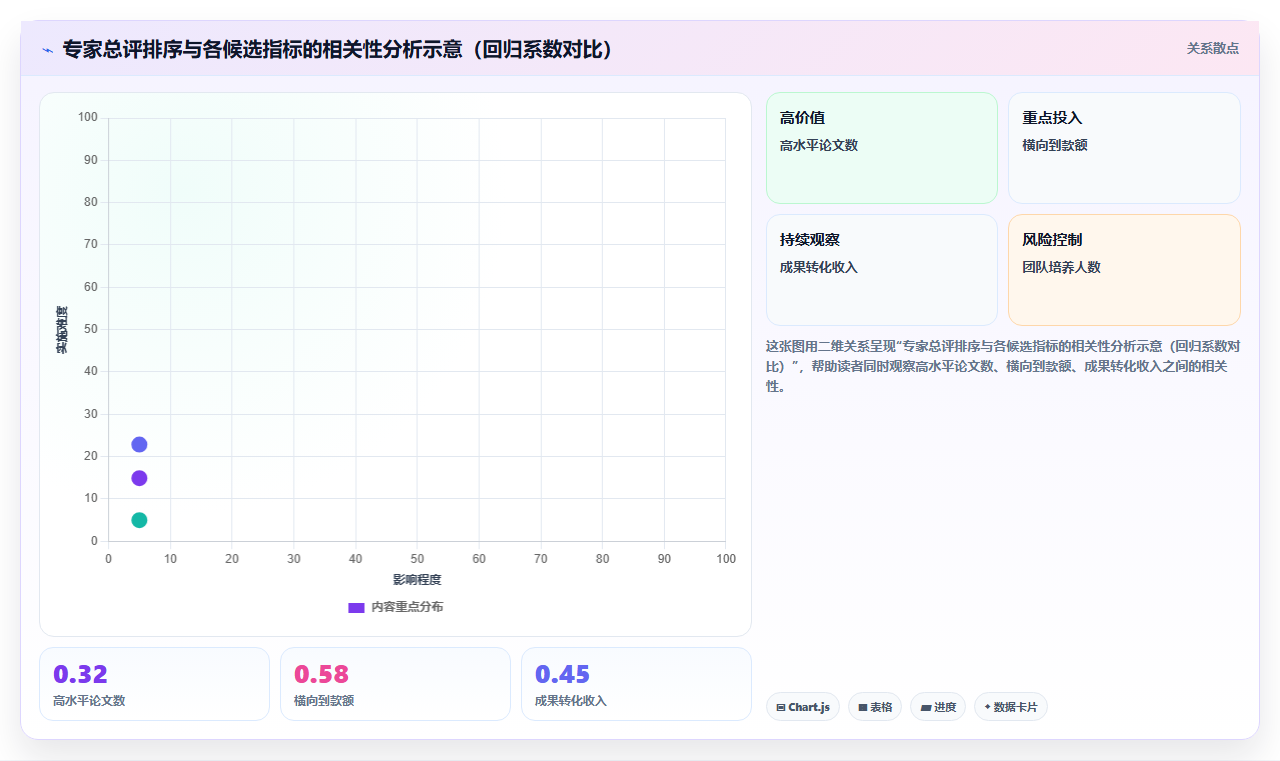Screen dimensions: 1280x761
Task: Click the 进度 tag
Action: tap(938, 707)
